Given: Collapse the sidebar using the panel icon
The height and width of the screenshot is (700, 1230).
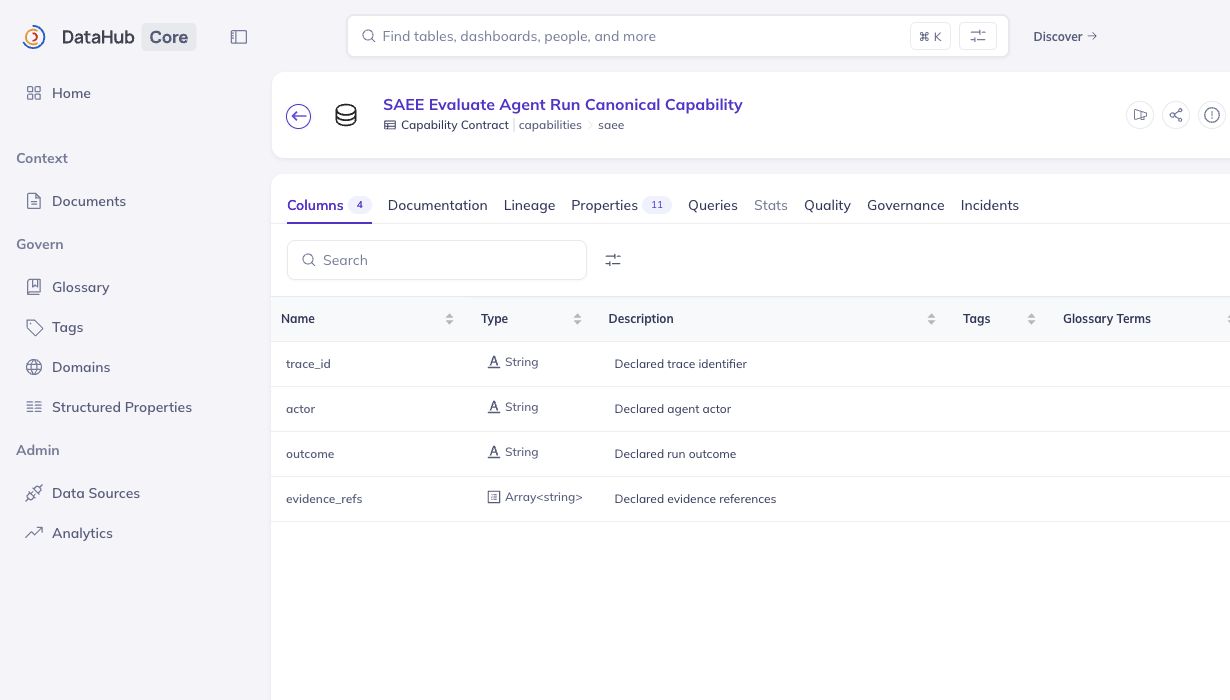Looking at the screenshot, I should point(239,37).
